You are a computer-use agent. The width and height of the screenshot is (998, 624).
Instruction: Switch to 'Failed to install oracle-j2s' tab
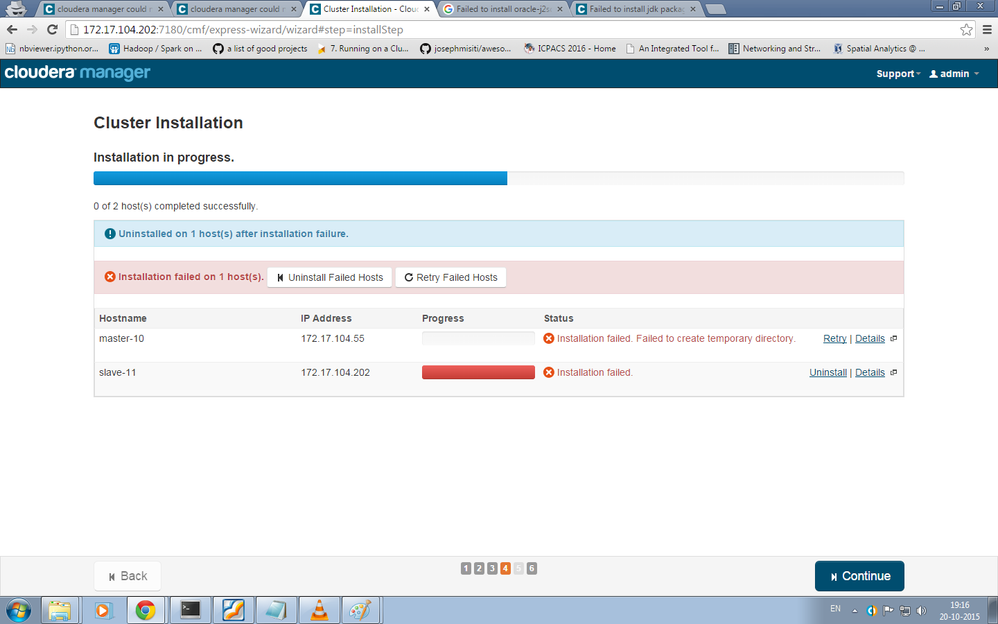502,10
